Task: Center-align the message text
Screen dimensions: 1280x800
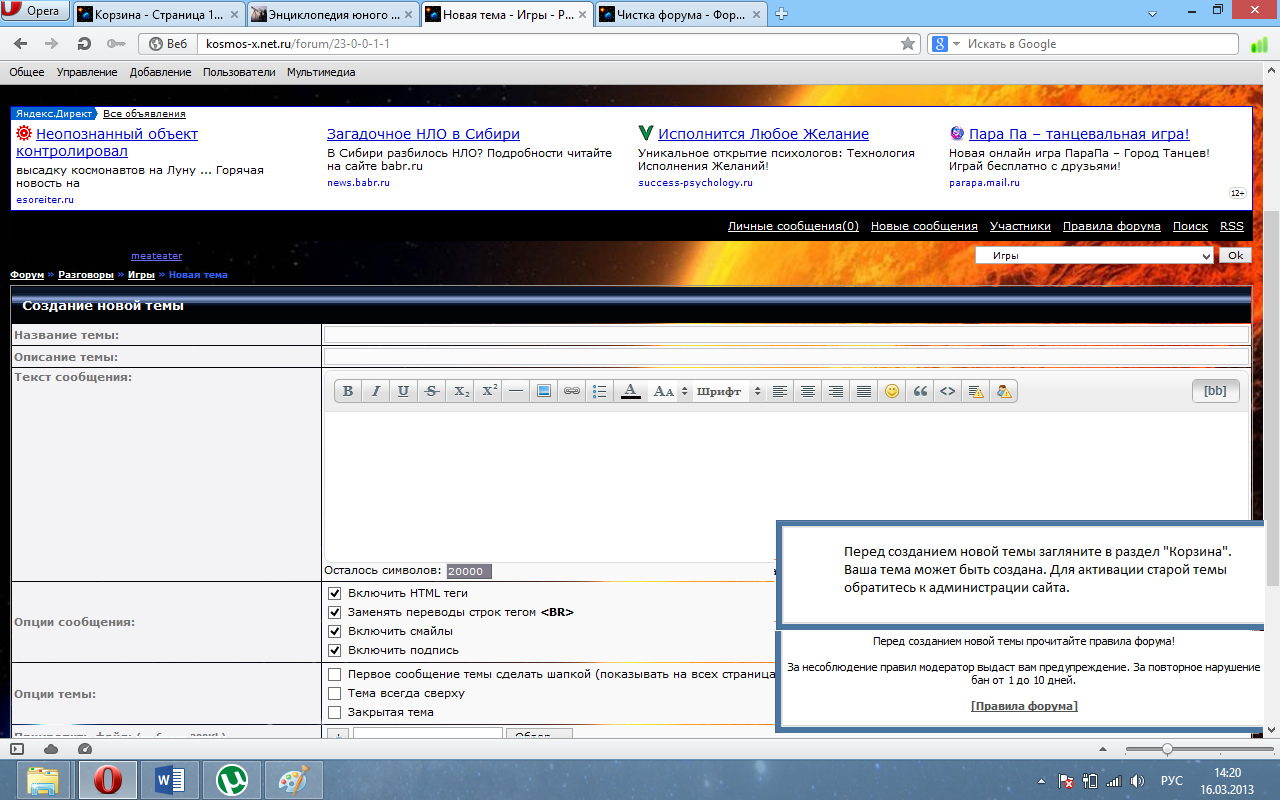Action: pyautogui.click(x=808, y=391)
